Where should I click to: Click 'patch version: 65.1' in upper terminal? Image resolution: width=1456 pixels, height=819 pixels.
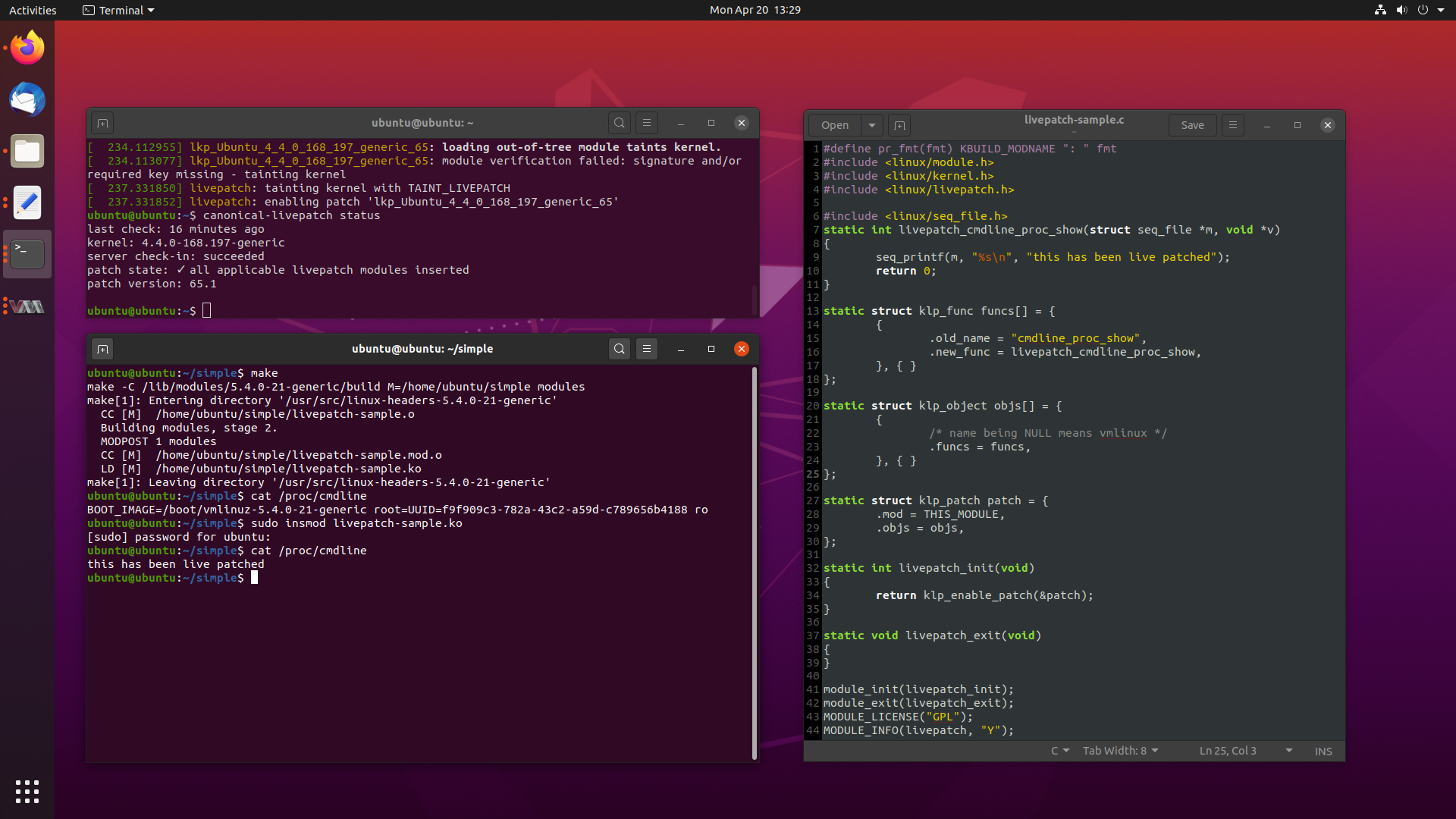coord(152,284)
